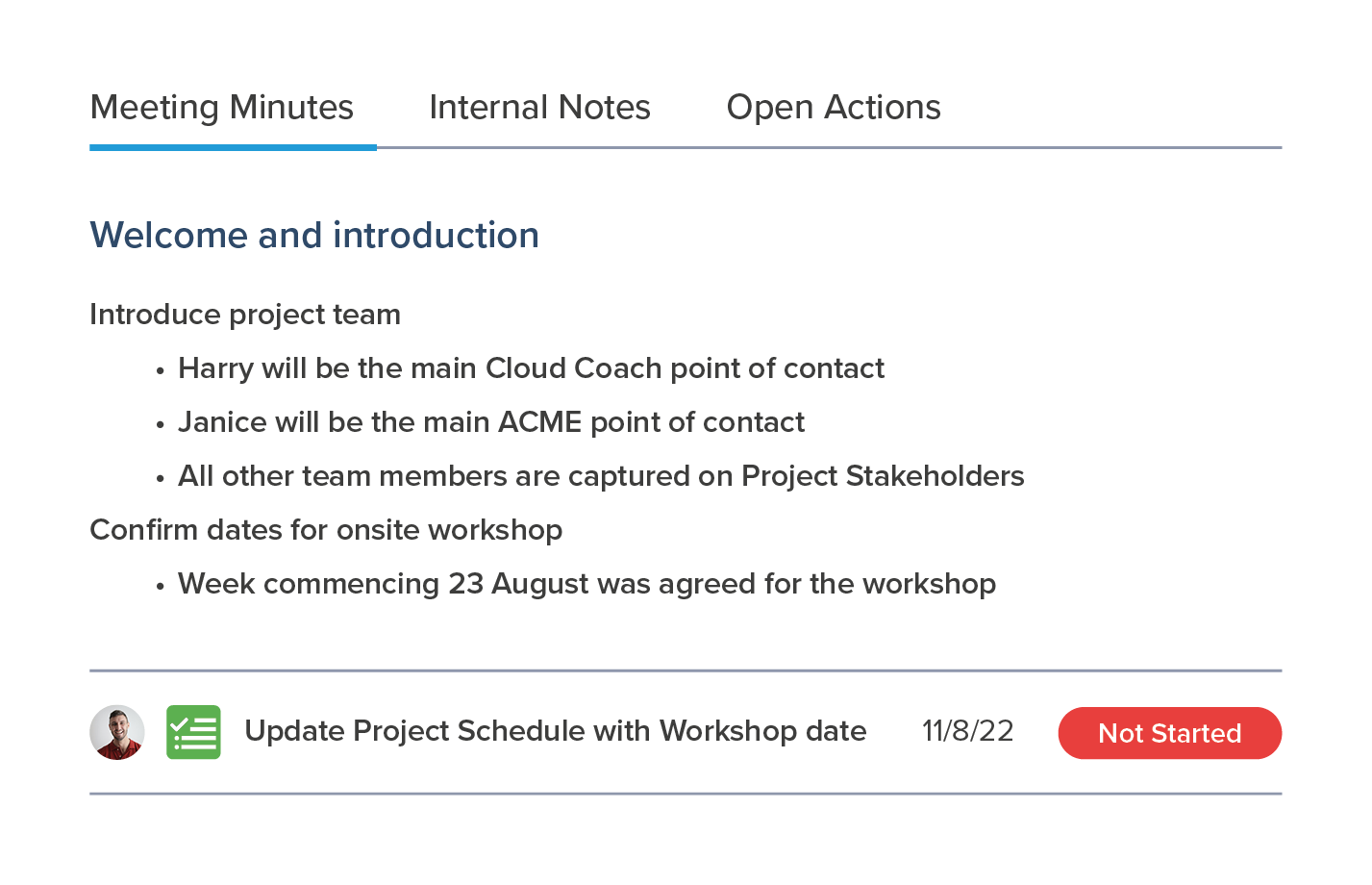Open the Meeting Minutes tab
Image resolution: width=1372 pixels, height=885 pixels.
point(222,108)
